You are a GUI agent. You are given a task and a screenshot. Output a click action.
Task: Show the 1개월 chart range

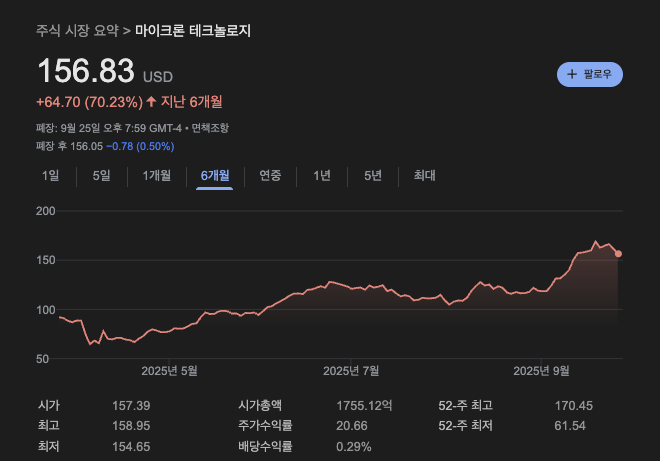pos(157,176)
